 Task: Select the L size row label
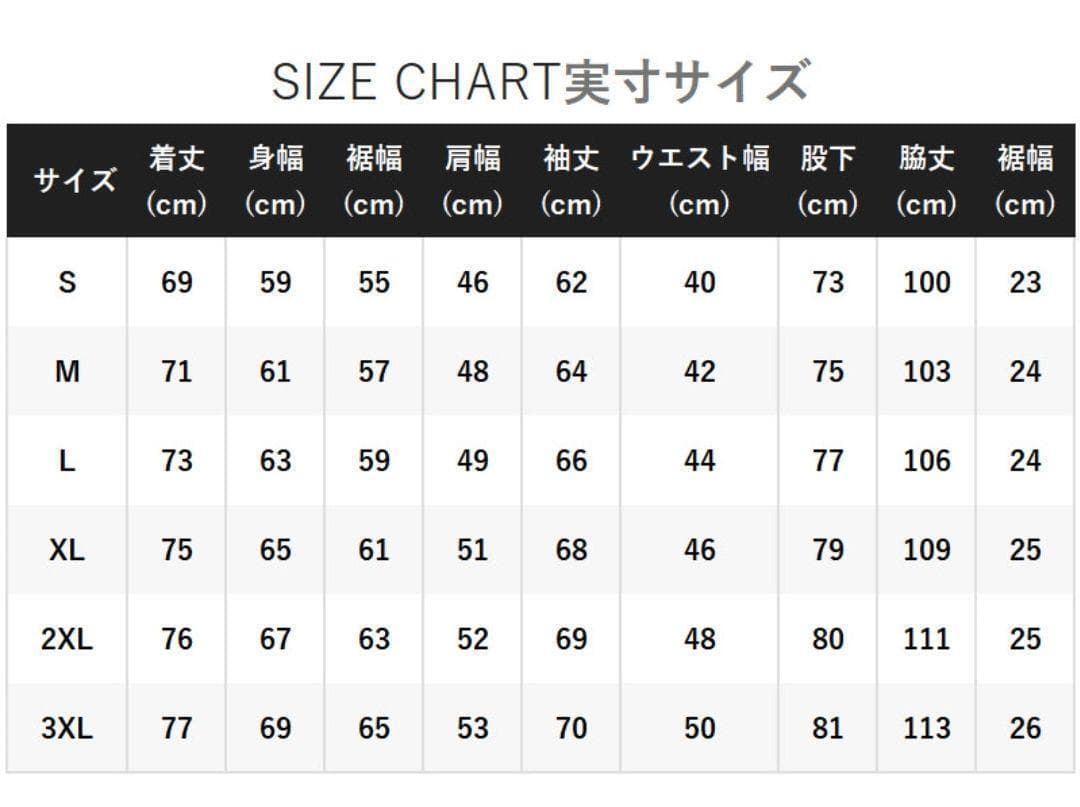click(67, 461)
